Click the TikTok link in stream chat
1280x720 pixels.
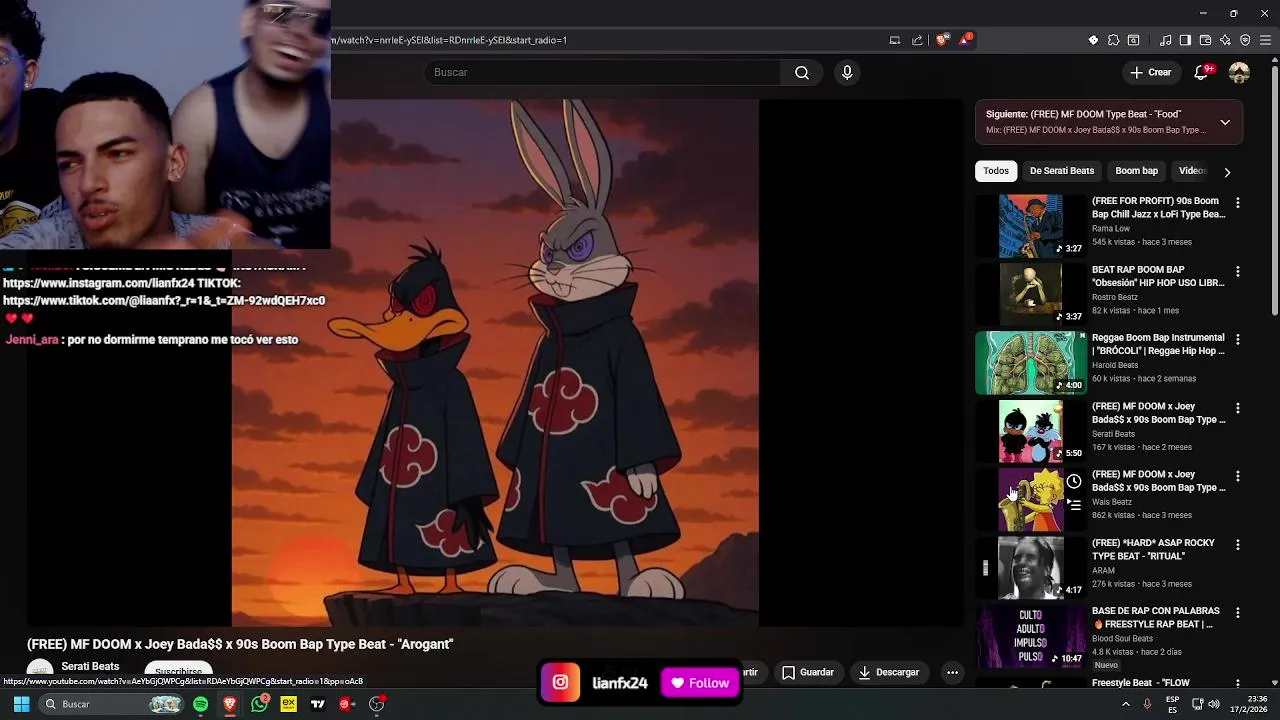(x=164, y=300)
